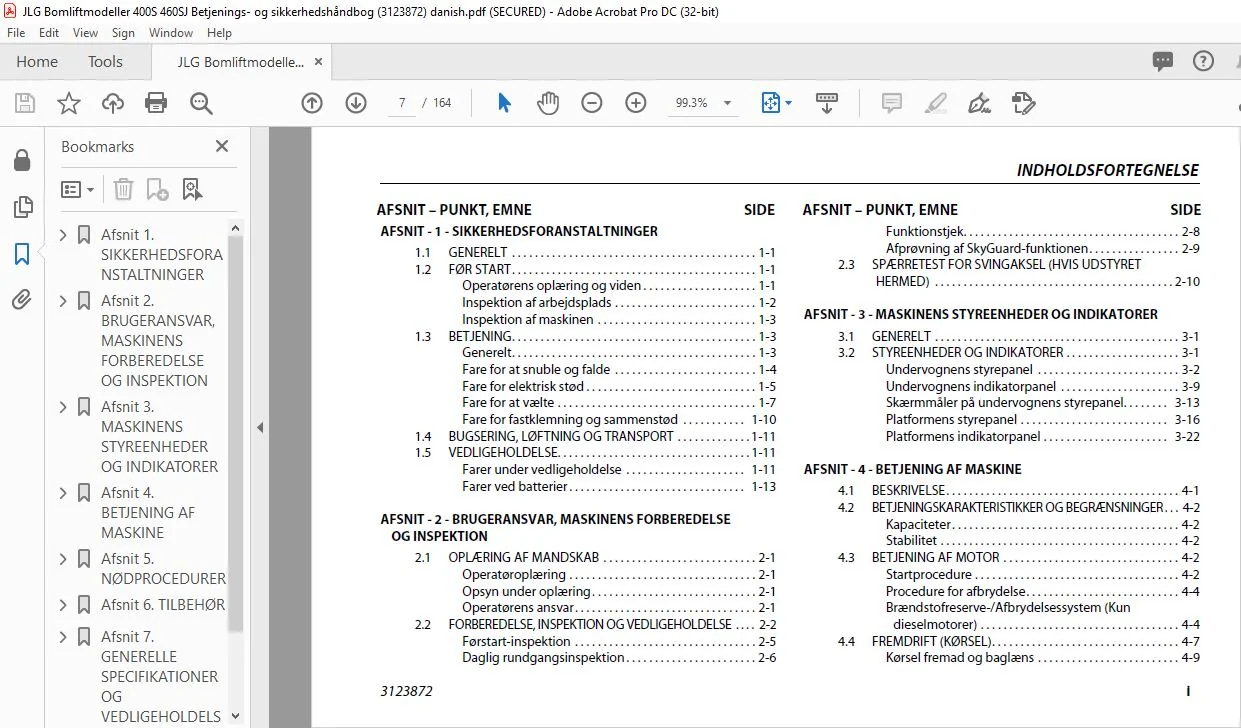Click the page number input field
The width and height of the screenshot is (1241, 728).
point(401,103)
